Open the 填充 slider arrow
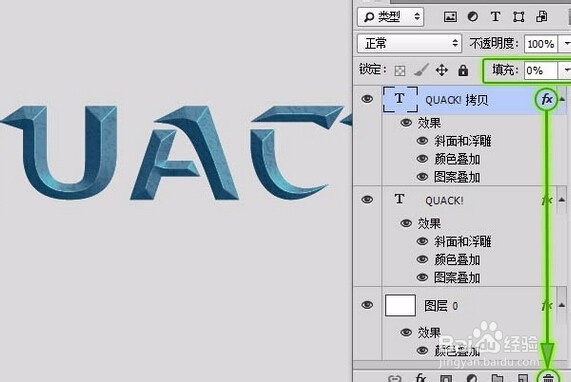571x382 pixels. point(565,70)
